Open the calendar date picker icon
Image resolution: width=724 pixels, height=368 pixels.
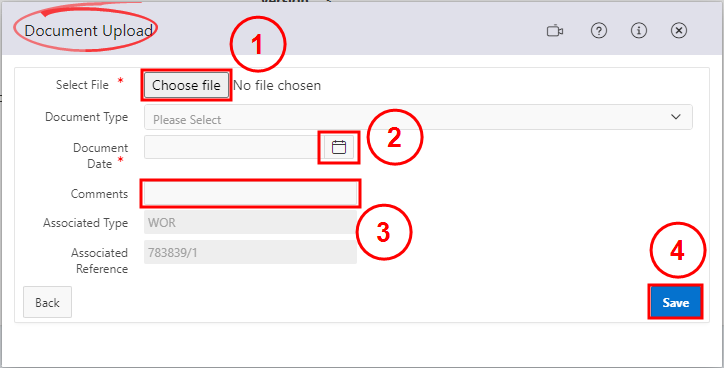(x=339, y=147)
